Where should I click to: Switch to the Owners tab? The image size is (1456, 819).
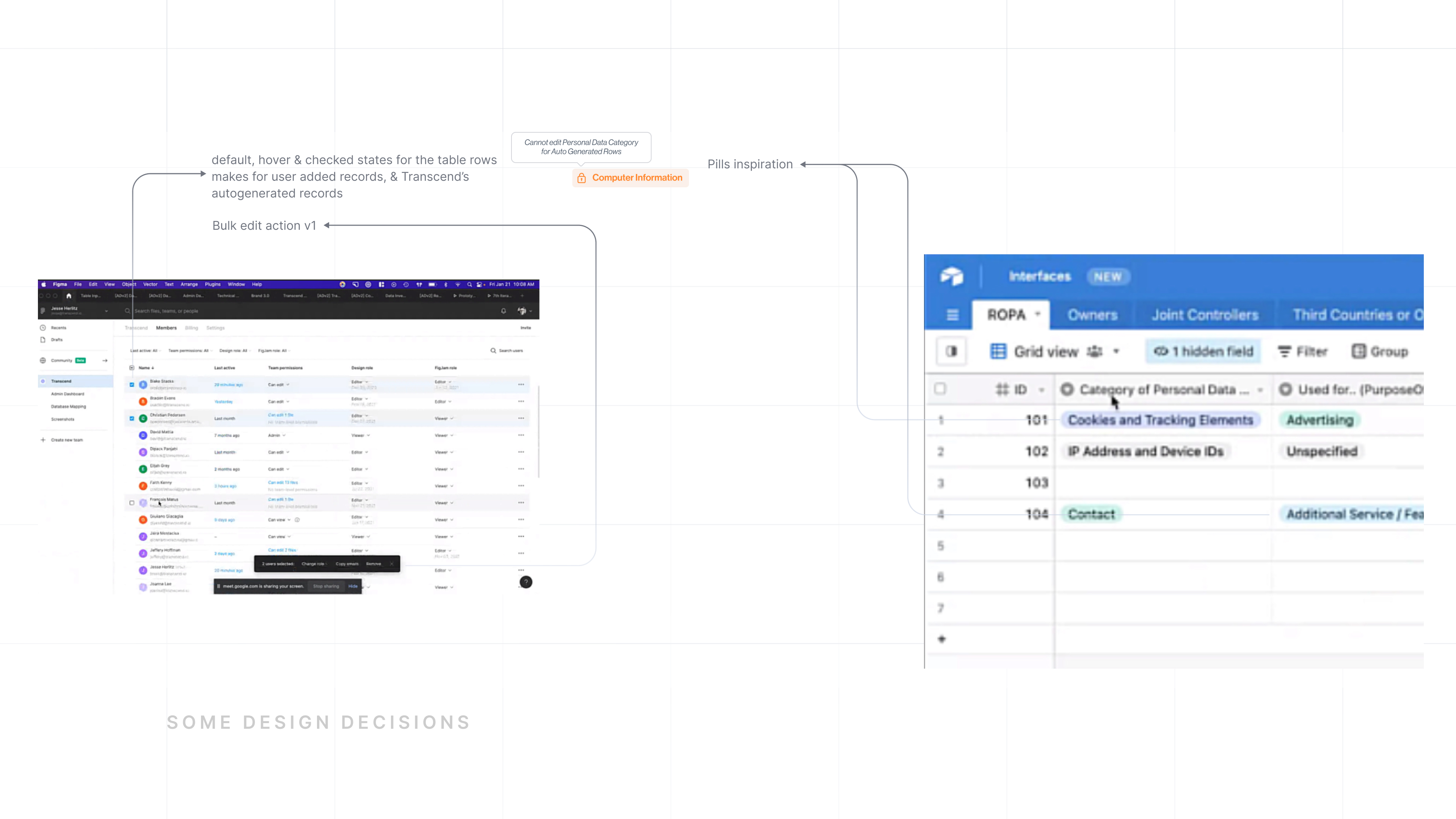click(x=1092, y=315)
